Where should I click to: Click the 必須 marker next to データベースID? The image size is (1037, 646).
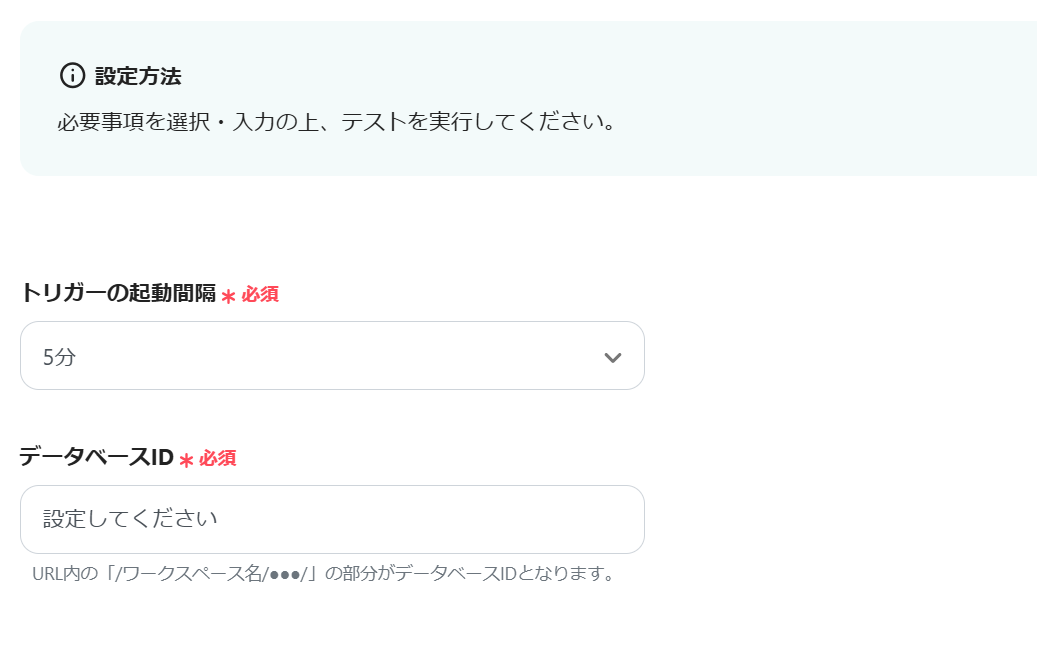218,458
